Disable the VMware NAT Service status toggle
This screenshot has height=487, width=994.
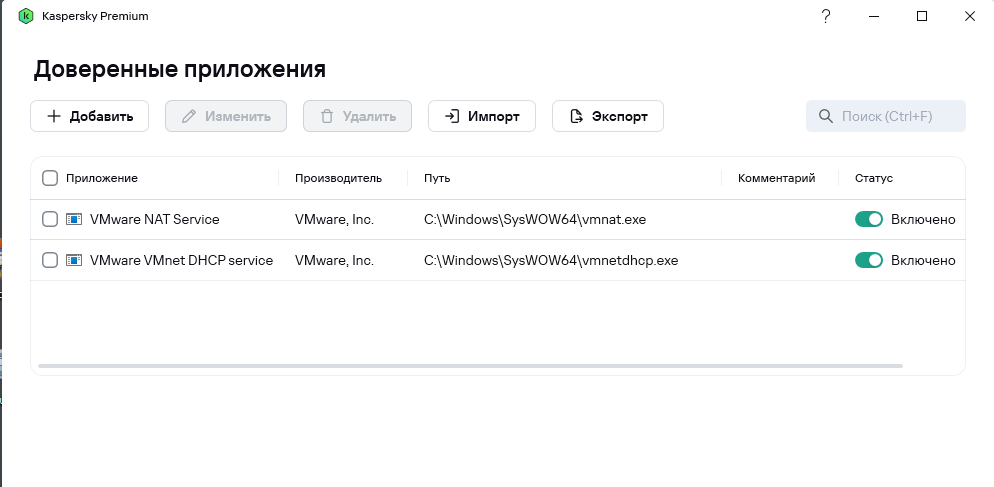[868, 219]
